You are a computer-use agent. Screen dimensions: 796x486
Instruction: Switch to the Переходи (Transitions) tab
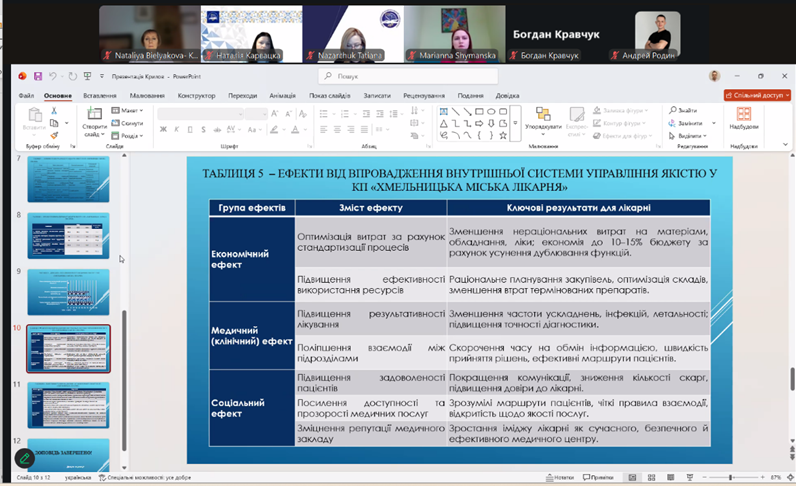point(242,96)
